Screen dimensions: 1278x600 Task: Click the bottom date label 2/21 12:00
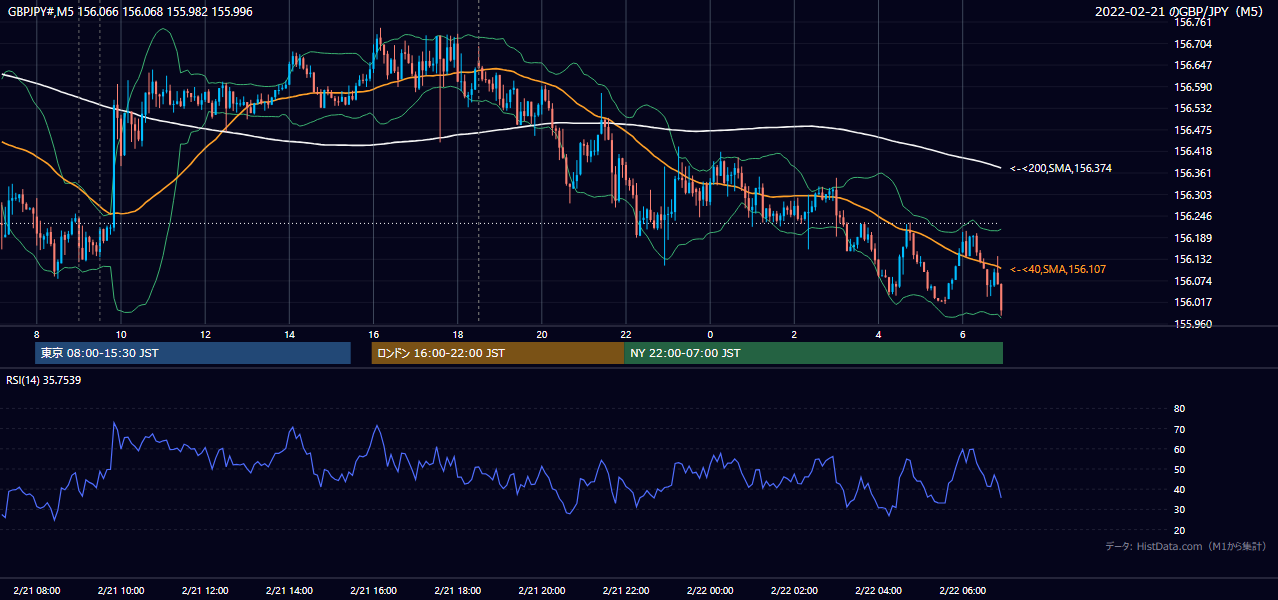coord(204,590)
